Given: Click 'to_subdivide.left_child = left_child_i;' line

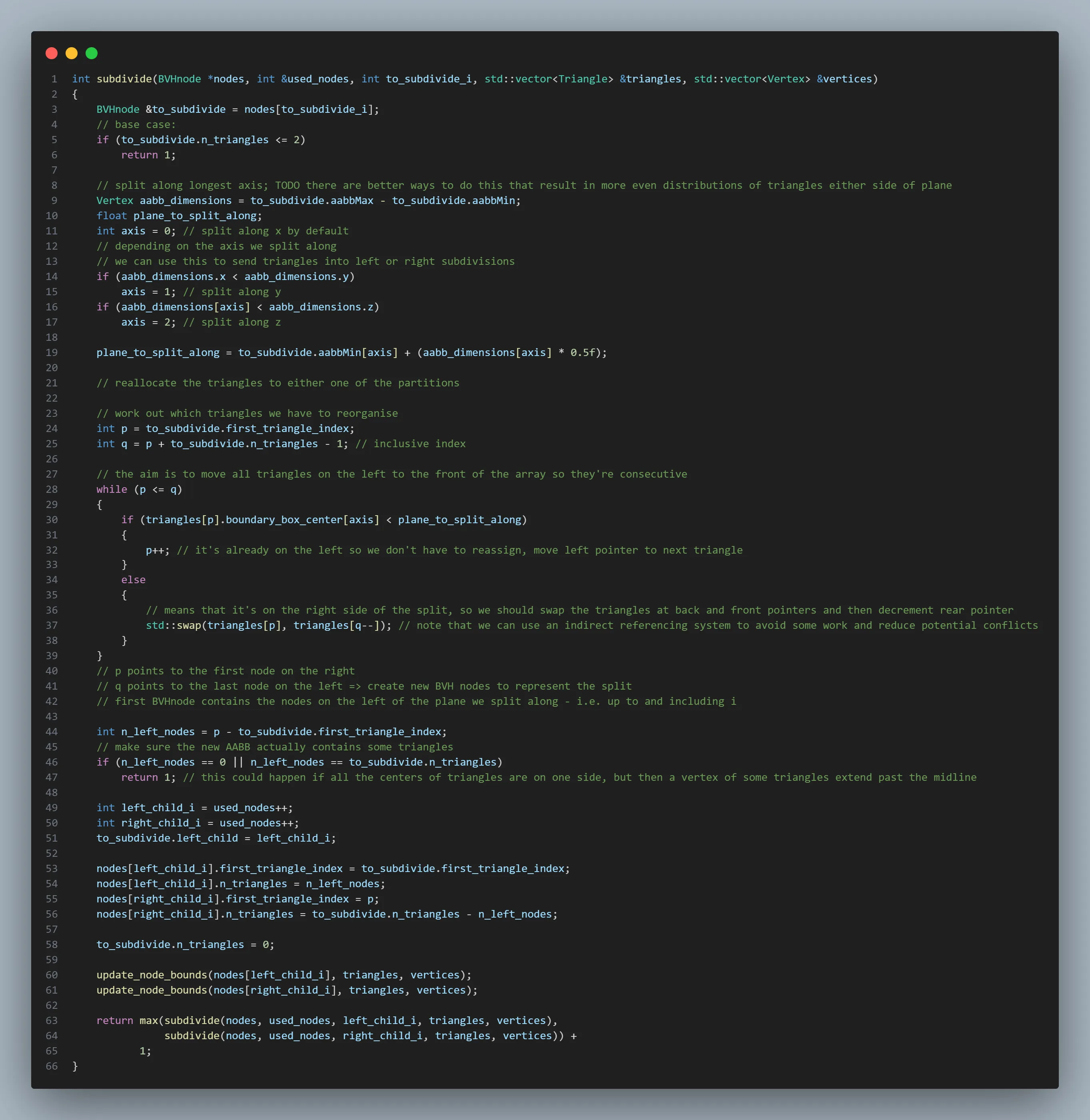Looking at the screenshot, I should (216, 838).
